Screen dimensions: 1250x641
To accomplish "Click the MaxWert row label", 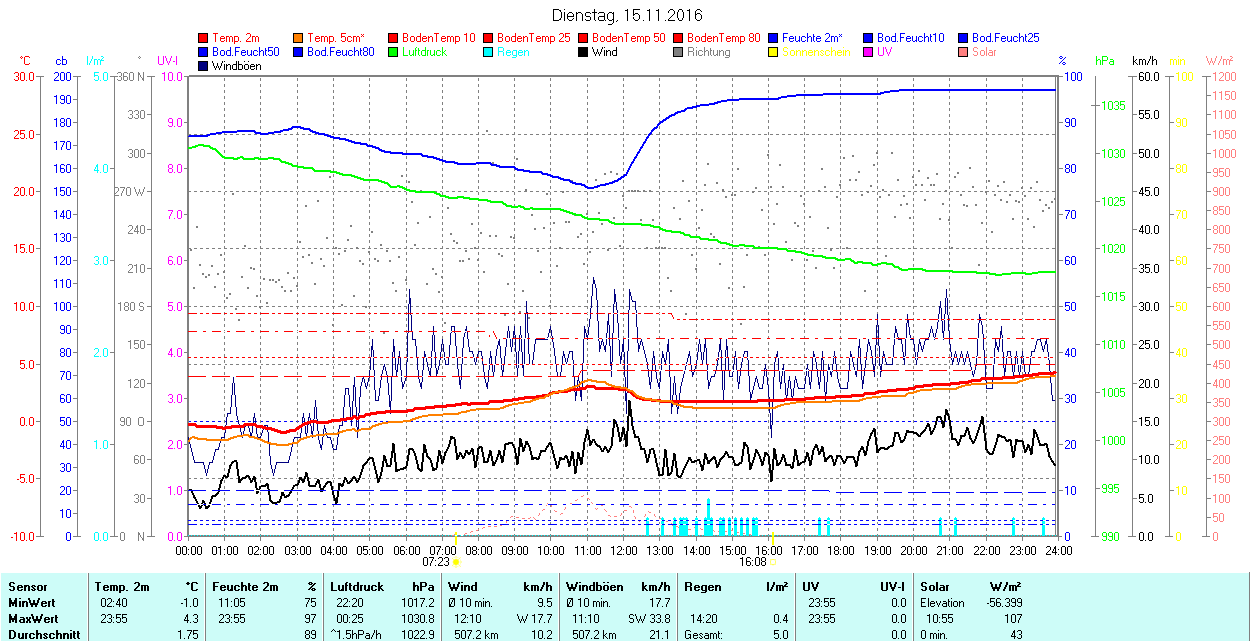I will 32,619.
